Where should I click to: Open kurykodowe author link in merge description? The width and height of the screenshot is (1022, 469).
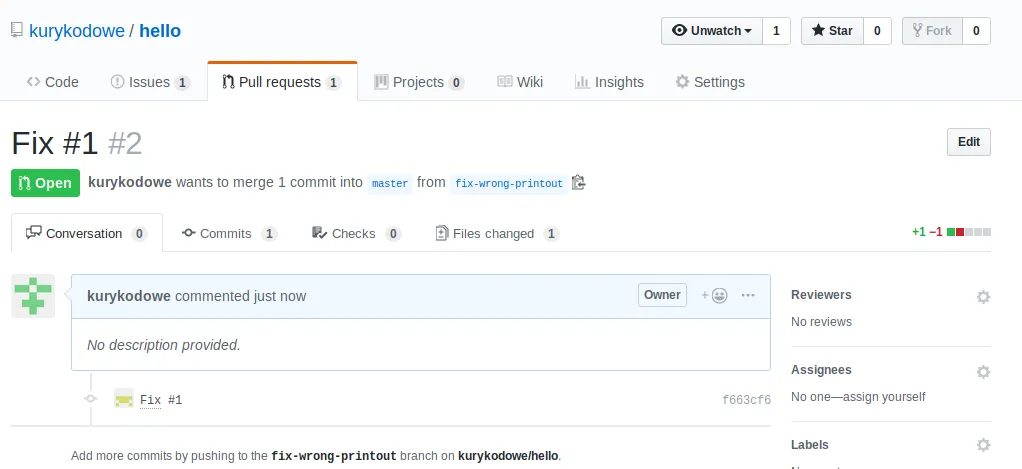coord(130,182)
